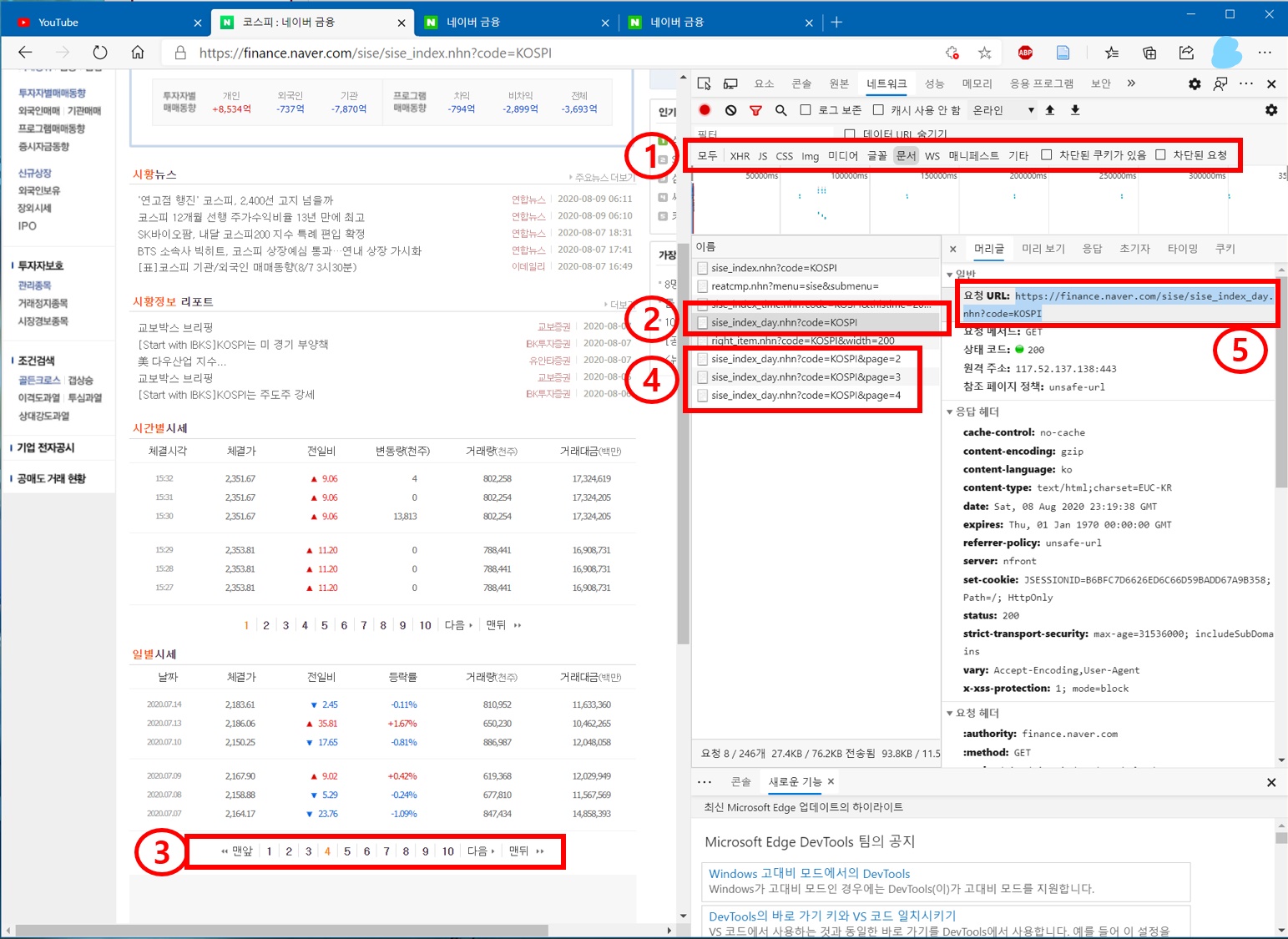The height and width of the screenshot is (939, 1288).
Task: Close the request details pane
Action: (953, 249)
